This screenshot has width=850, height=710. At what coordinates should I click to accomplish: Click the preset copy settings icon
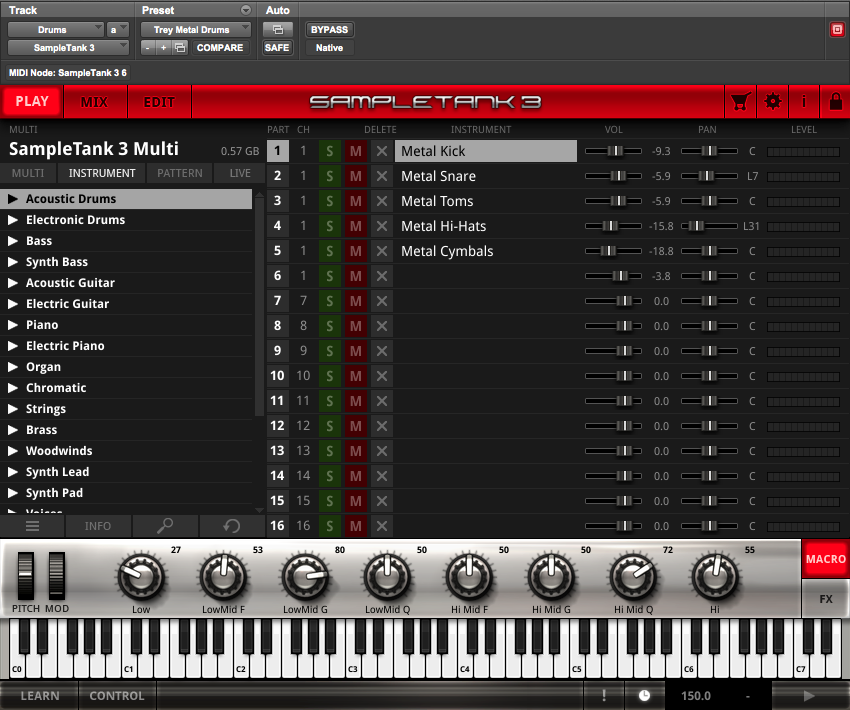pyautogui.click(x=180, y=48)
